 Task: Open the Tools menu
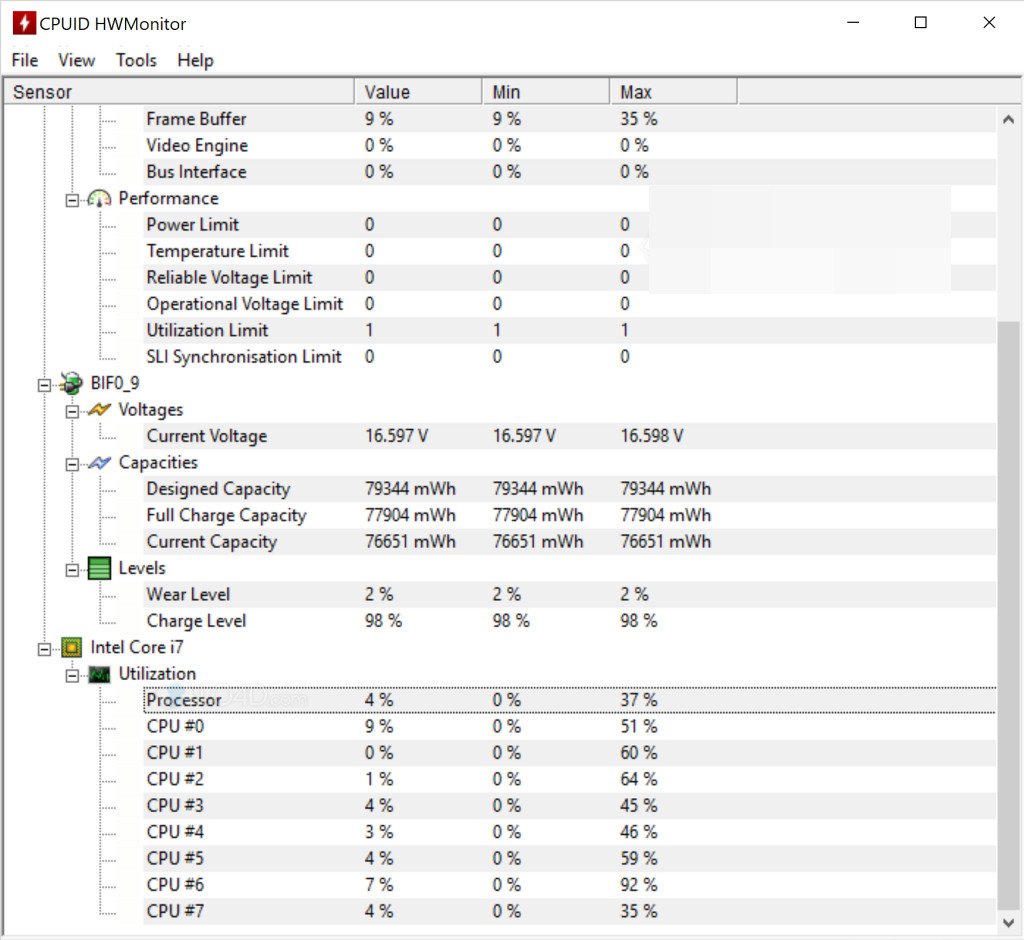(135, 60)
